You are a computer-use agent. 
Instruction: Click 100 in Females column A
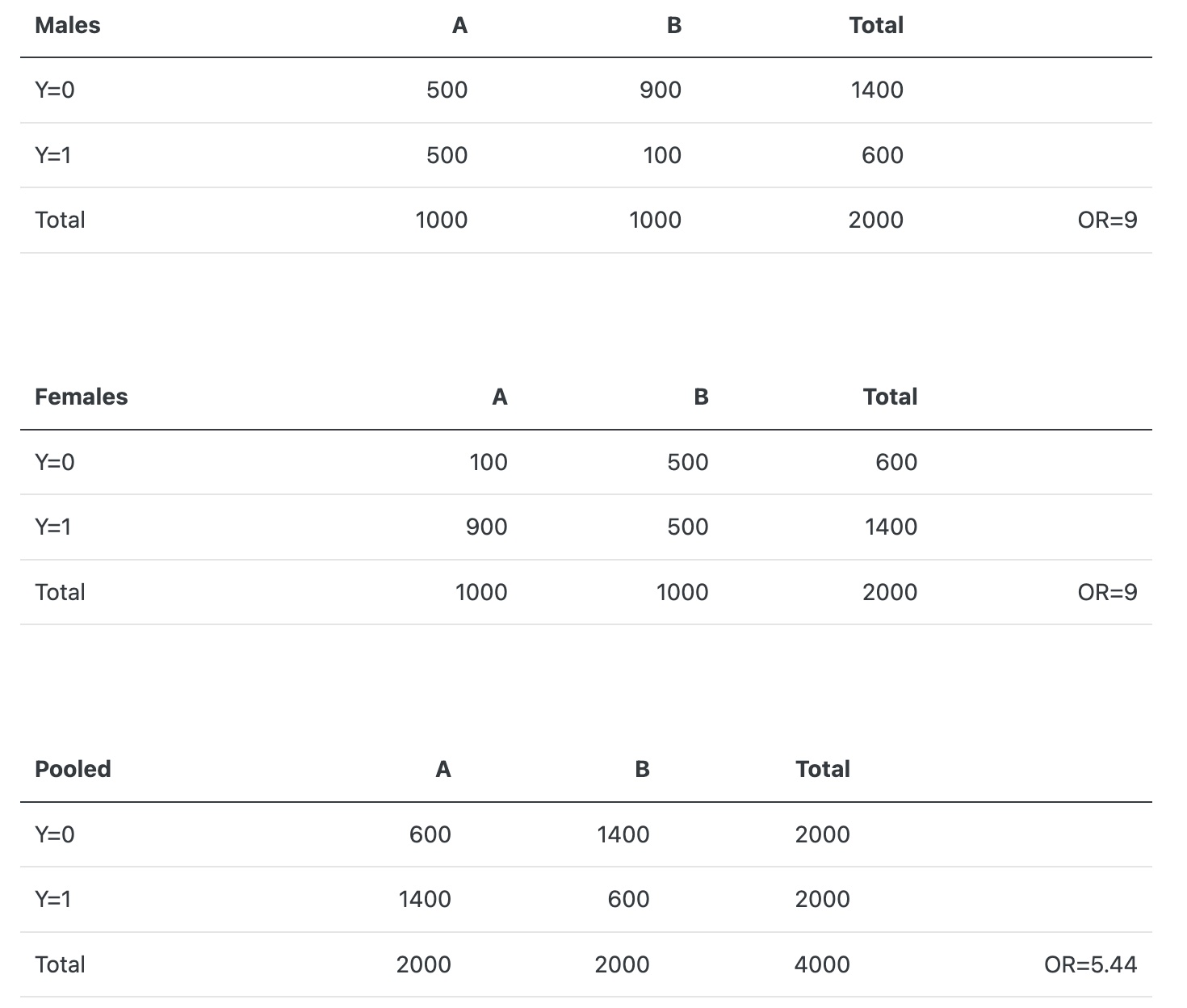click(489, 463)
